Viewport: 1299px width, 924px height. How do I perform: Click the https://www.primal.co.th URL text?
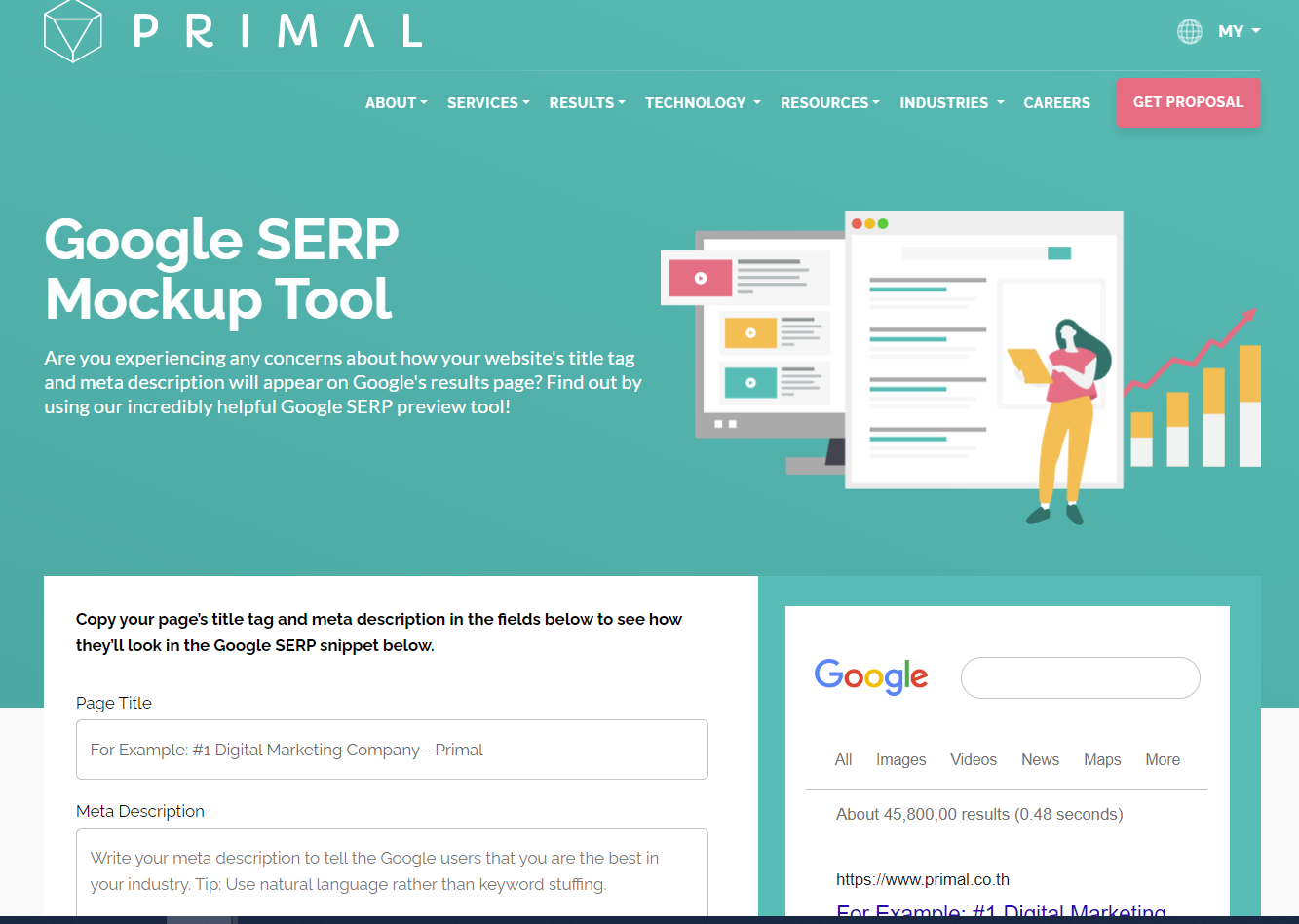[x=923, y=879]
